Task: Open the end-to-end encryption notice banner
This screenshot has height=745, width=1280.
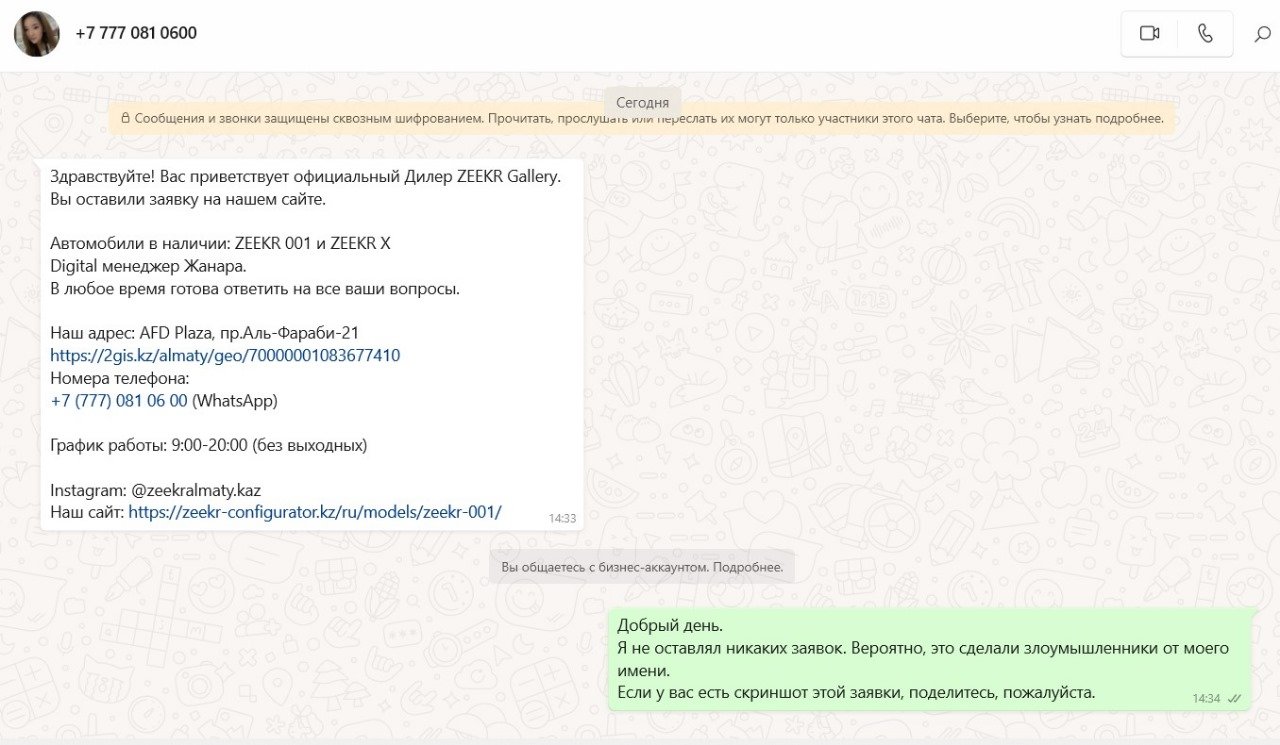Action: [642, 118]
